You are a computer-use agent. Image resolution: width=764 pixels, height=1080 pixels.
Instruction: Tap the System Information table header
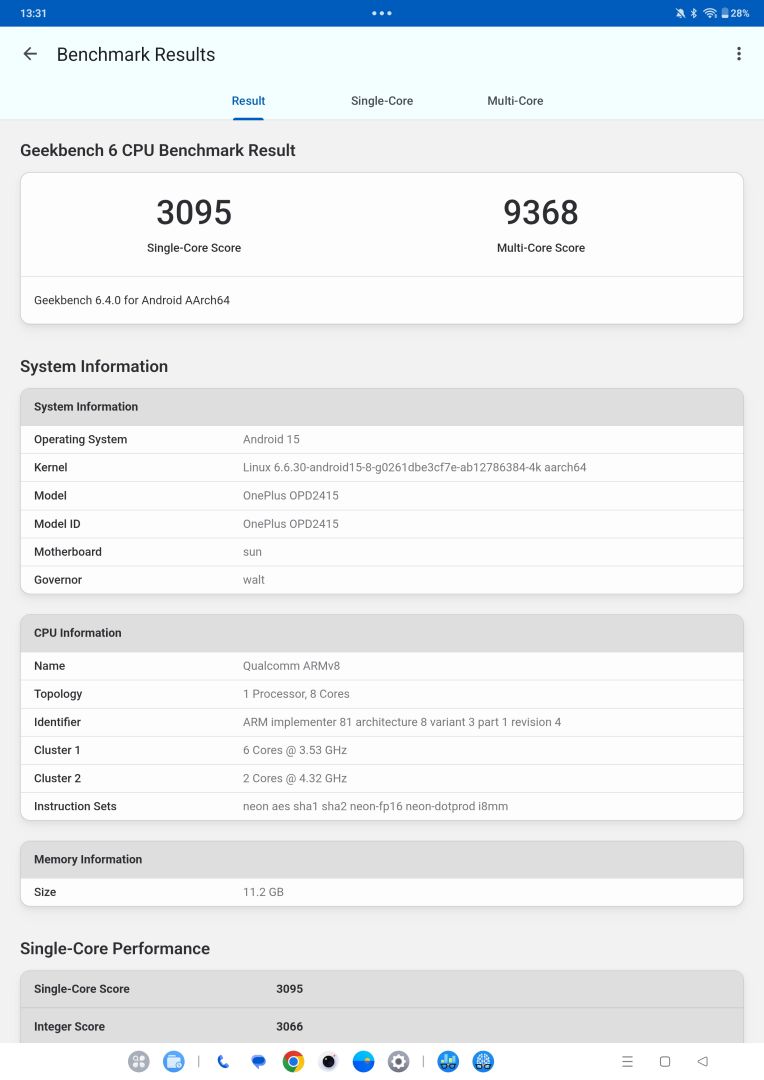382,407
